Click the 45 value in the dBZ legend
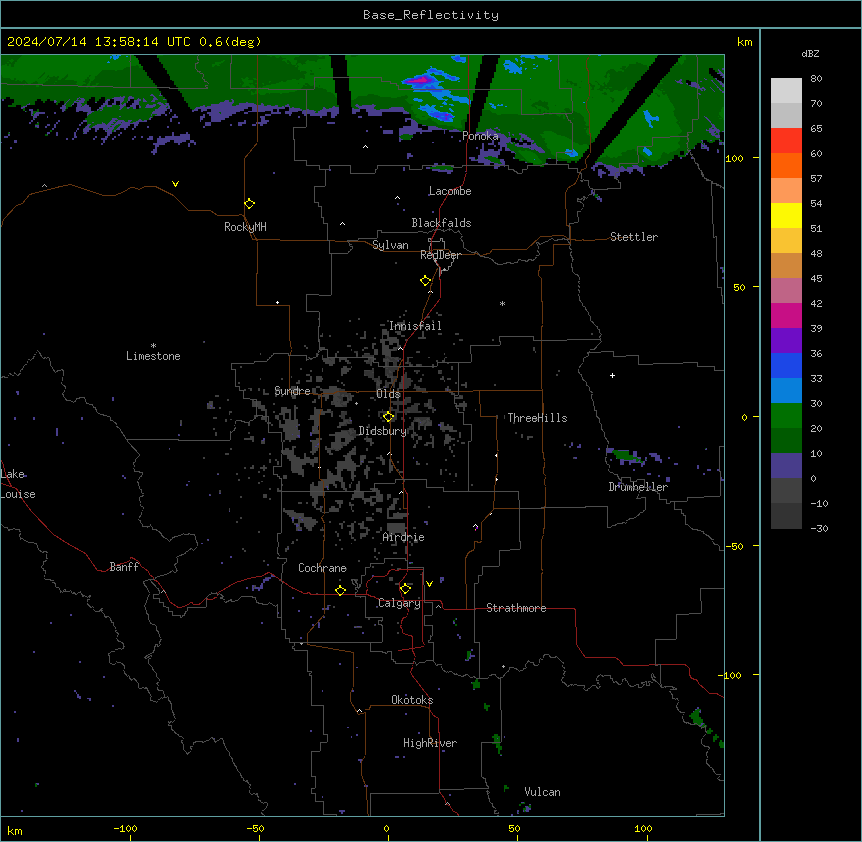The width and height of the screenshot is (862, 842). (x=816, y=278)
